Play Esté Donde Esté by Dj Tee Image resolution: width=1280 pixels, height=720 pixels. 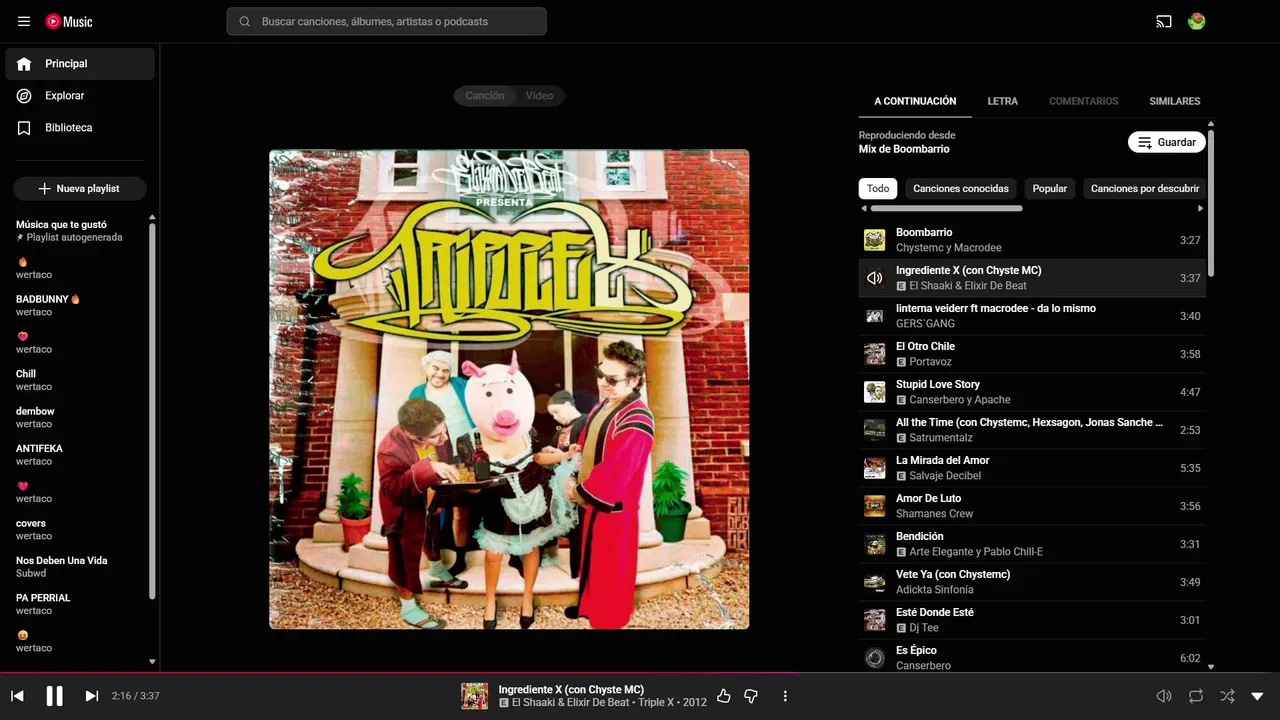pos(1032,620)
